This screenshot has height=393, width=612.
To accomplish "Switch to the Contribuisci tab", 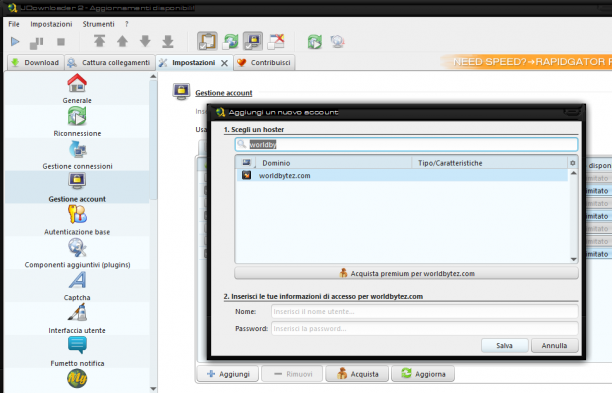I will (264, 62).
